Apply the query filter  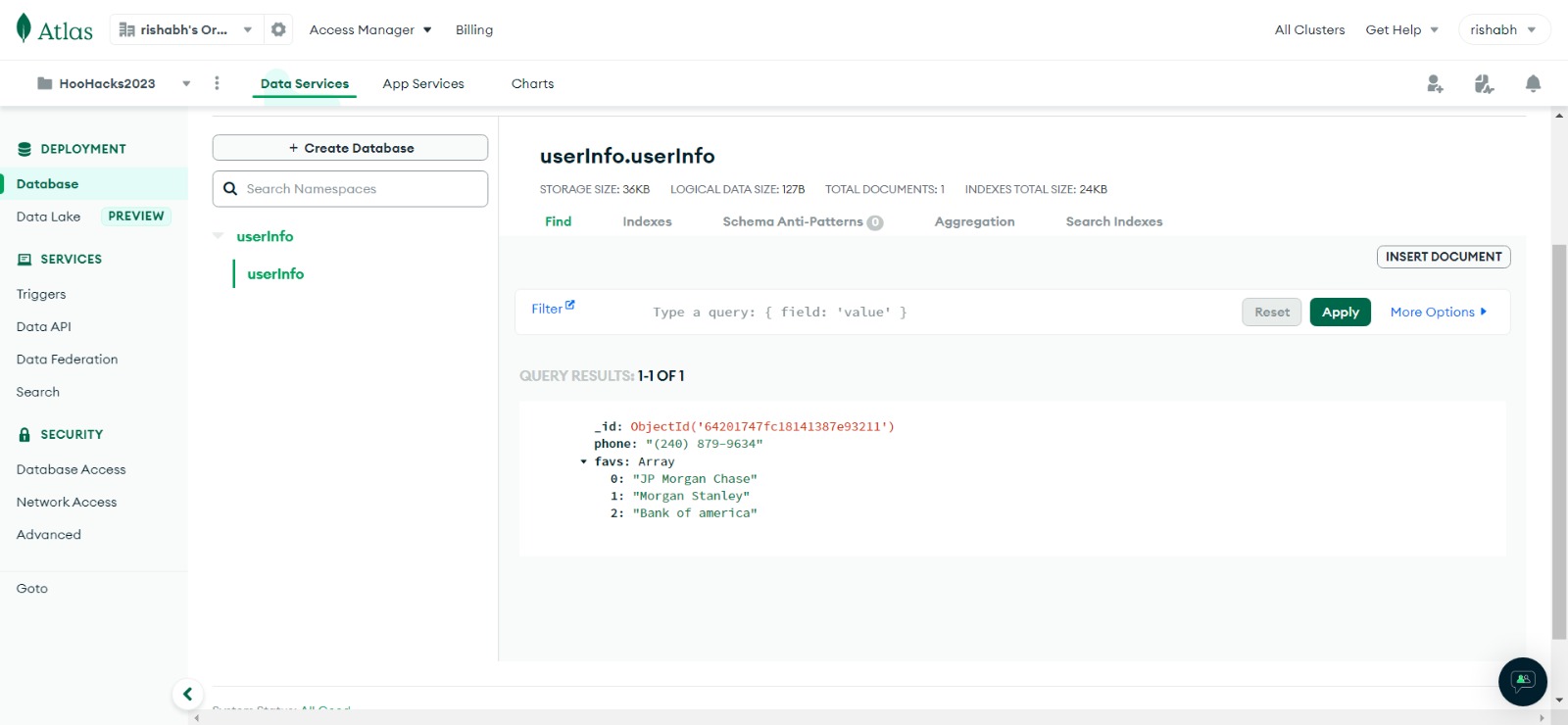[x=1340, y=312]
